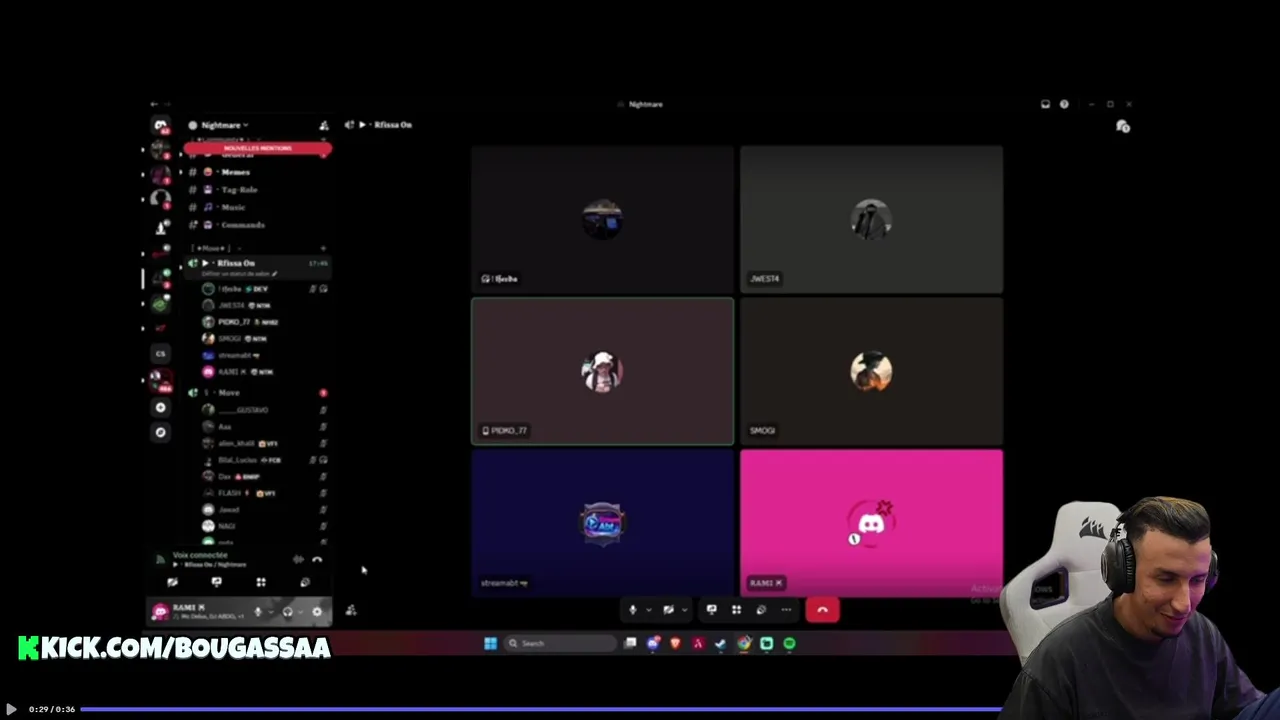Select user Bilal_Lucius in Move channel
Image resolution: width=1280 pixels, height=720 pixels.
(x=265, y=460)
